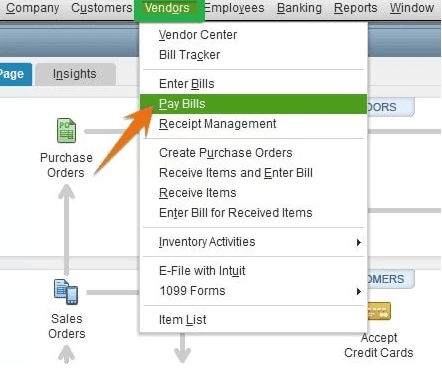This screenshot has height=370, width=442.
Task: Select Receipt Management menu option
Action: pyautogui.click(x=253, y=124)
